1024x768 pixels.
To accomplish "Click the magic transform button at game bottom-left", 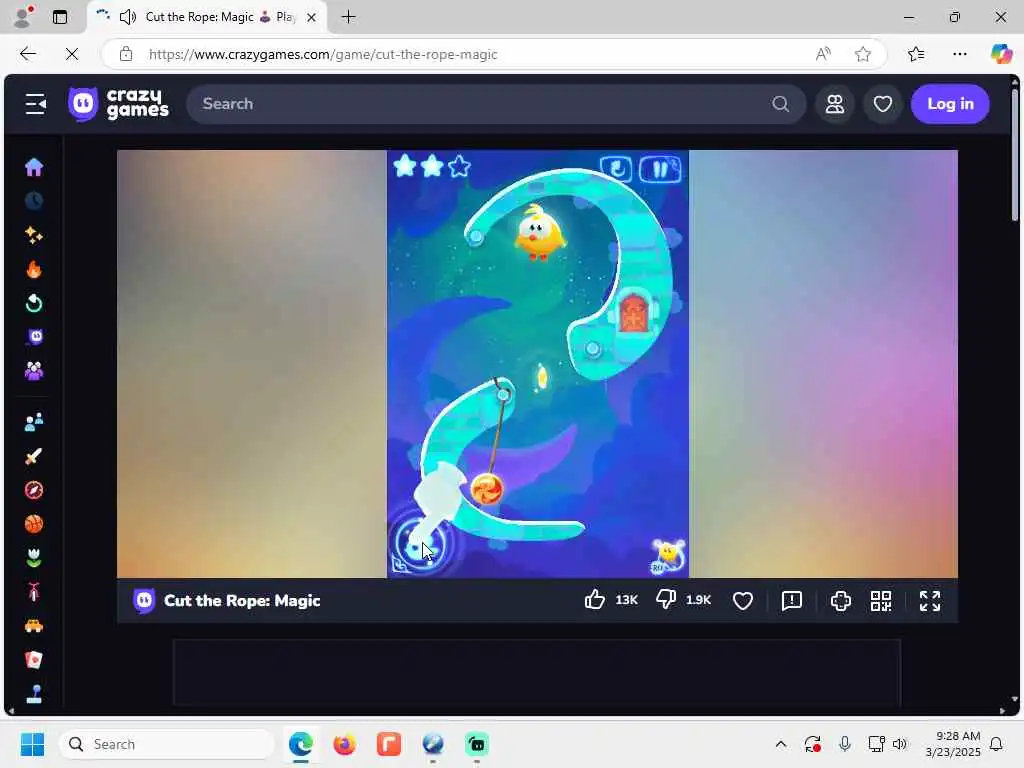I will (x=420, y=544).
